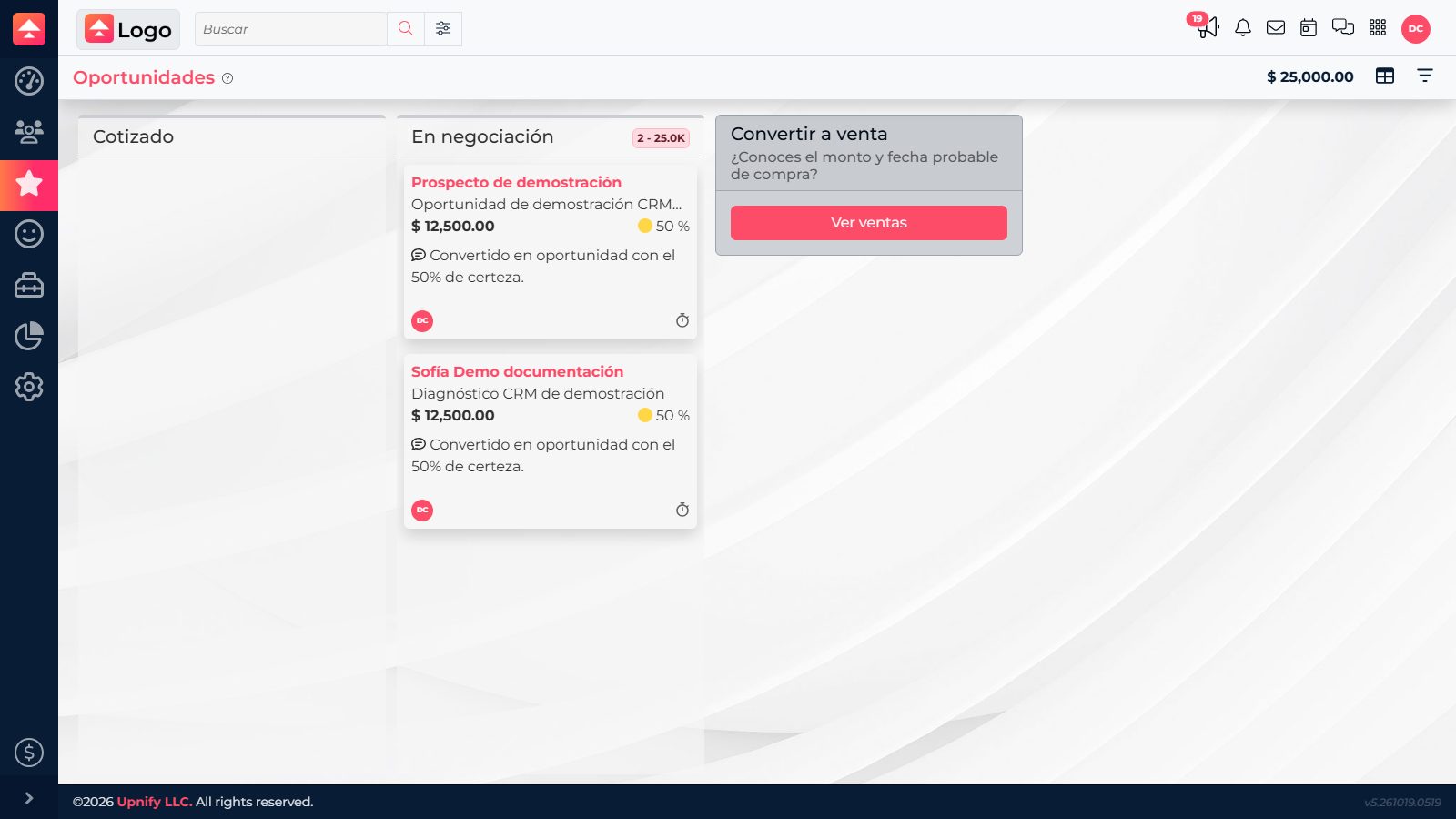Open advanced search filter sliders
Image resolution: width=1456 pixels, height=819 pixels.
tap(443, 29)
